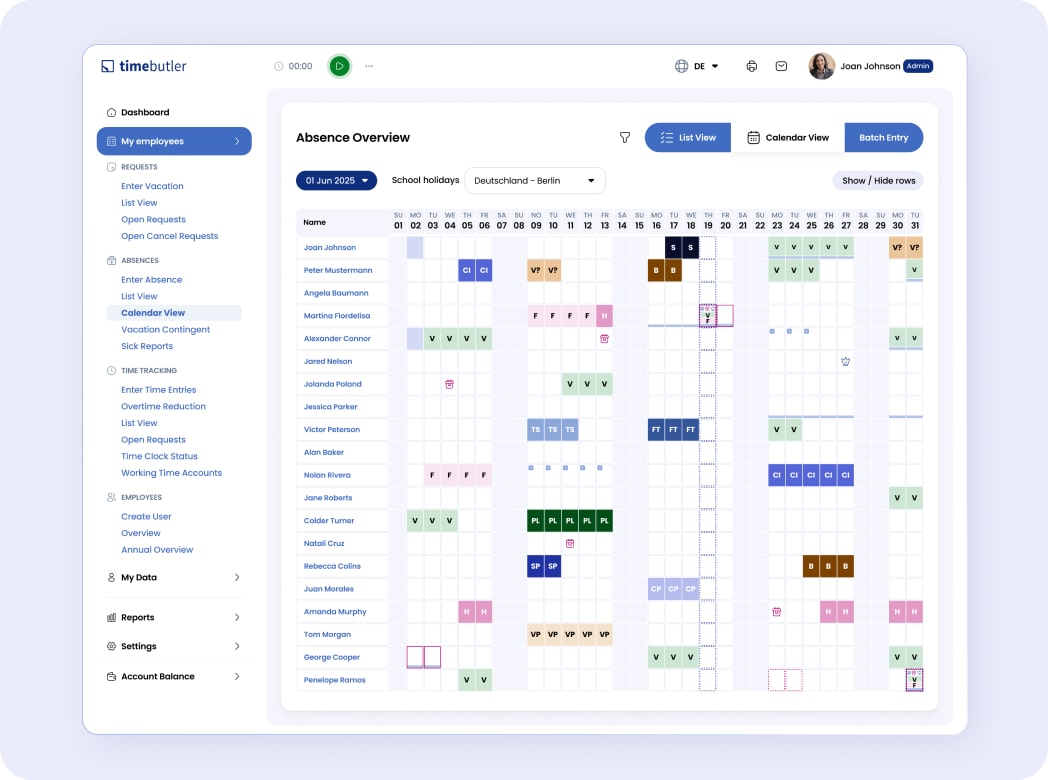Click the timebutler logo
Image resolution: width=1048 pixels, height=780 pixels.
coord(144,66)
